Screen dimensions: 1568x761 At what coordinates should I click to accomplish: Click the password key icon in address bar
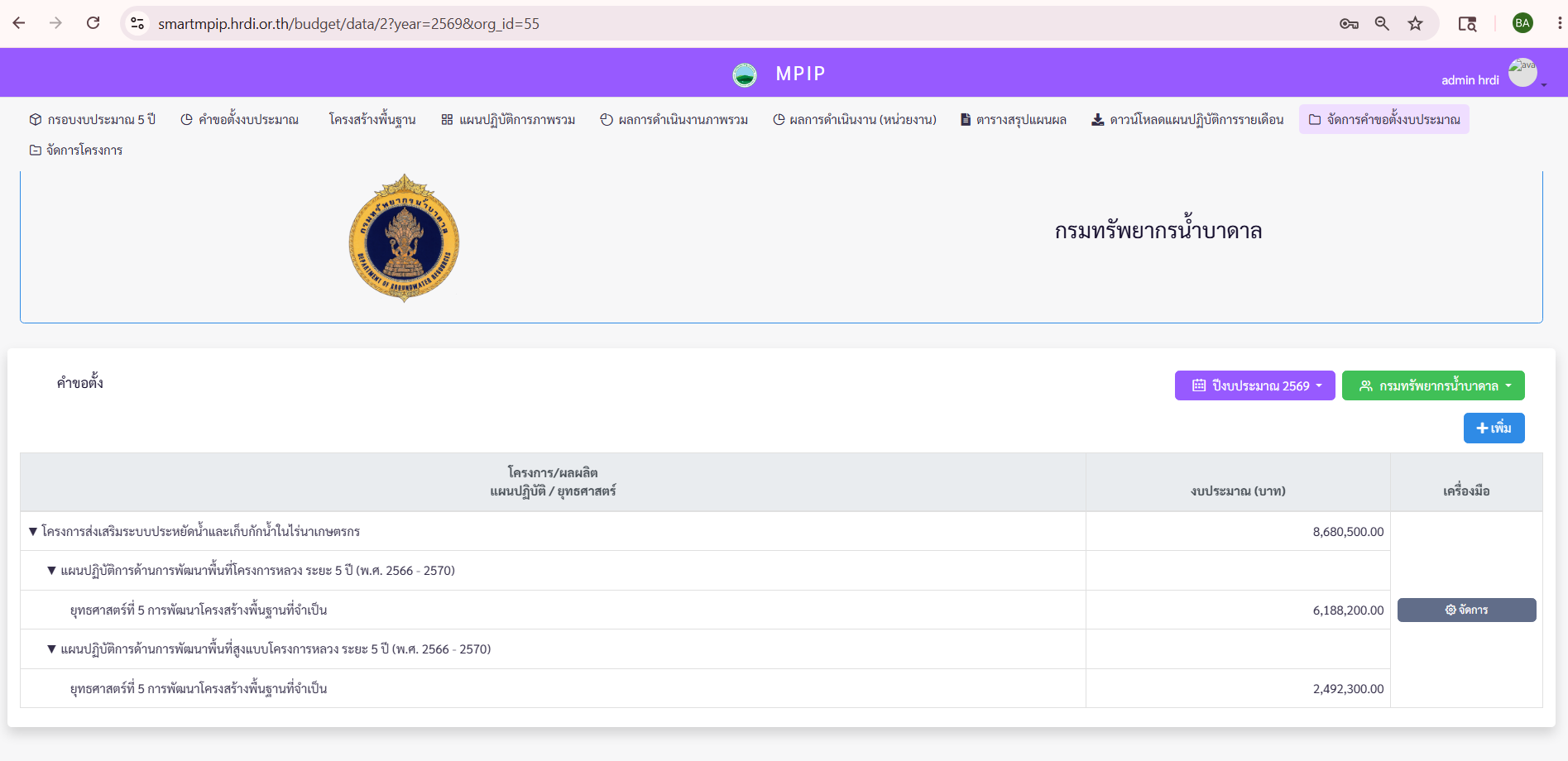coord(1349,23)
